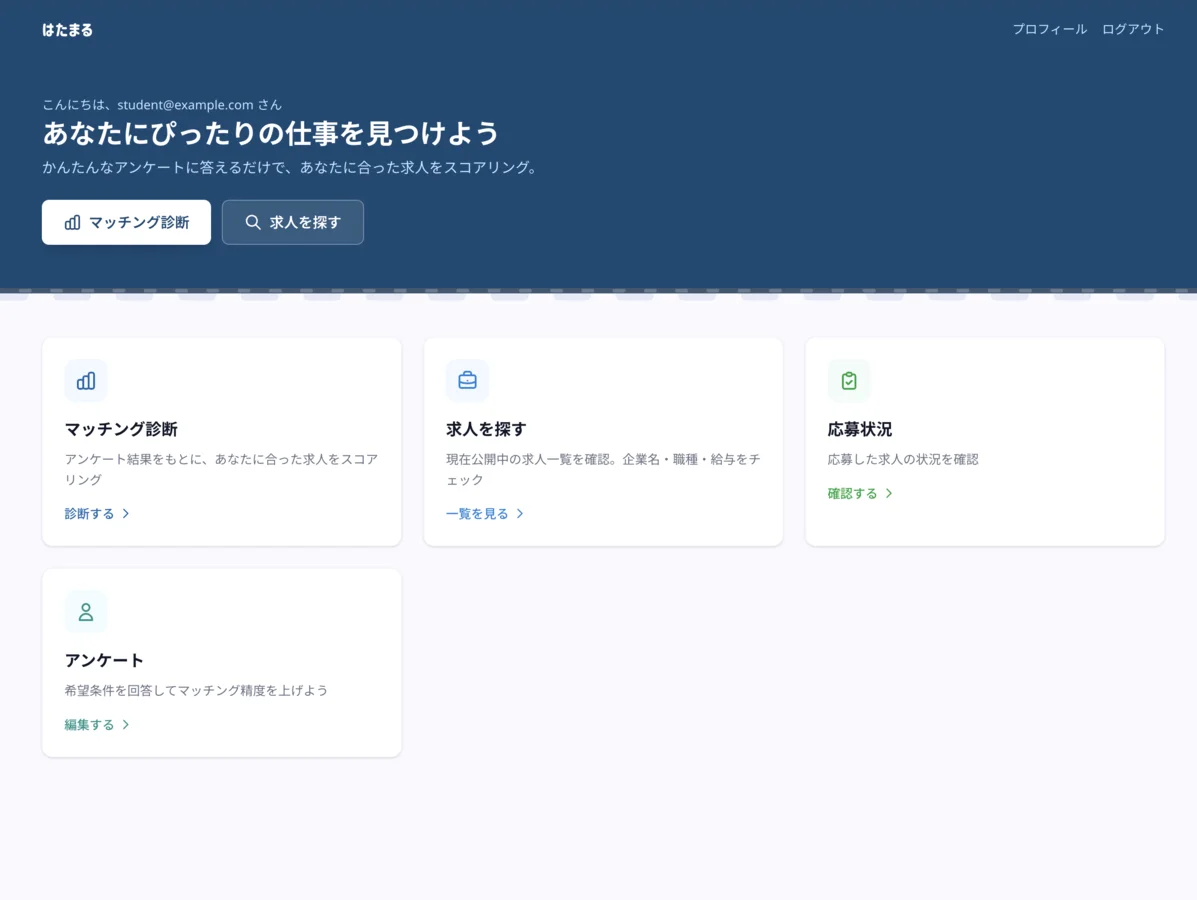Open 編集する on the アンケート card
The width and height of the screenshot is (1197, 900).
point(89,724)
